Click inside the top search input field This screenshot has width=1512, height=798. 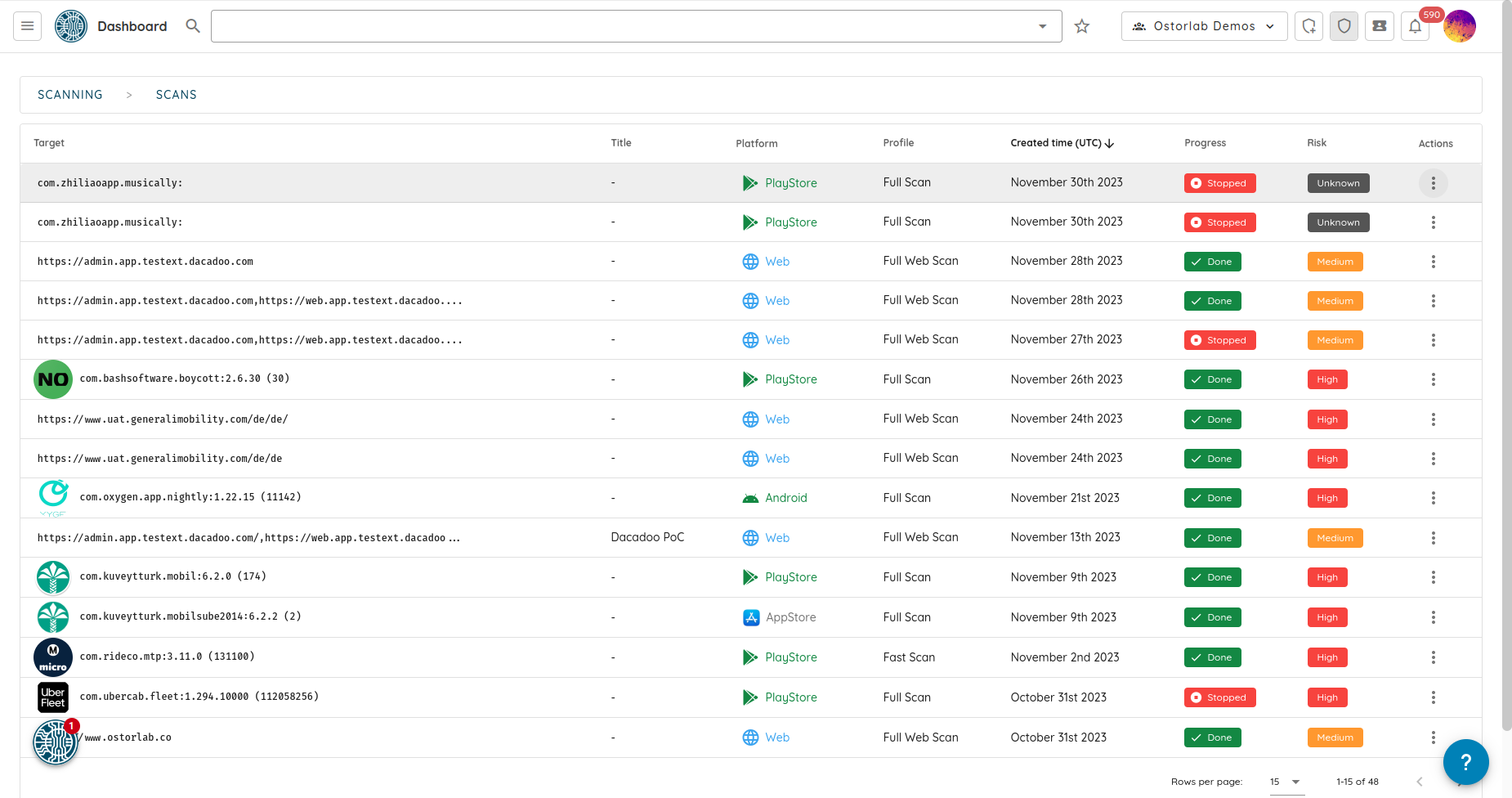click(621, 26)
